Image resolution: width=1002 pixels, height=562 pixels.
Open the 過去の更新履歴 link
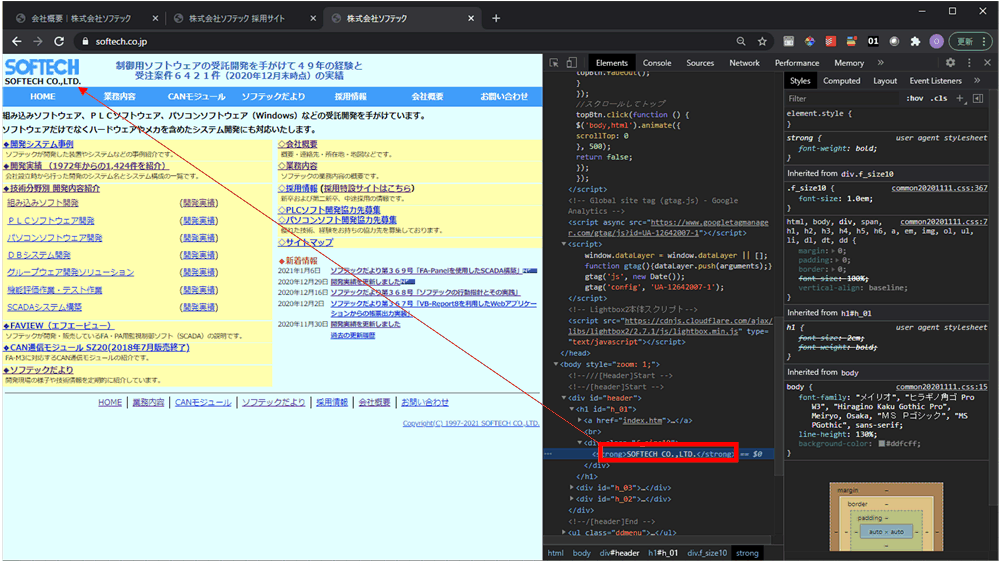pyautogui.click(x=353, y=335)
